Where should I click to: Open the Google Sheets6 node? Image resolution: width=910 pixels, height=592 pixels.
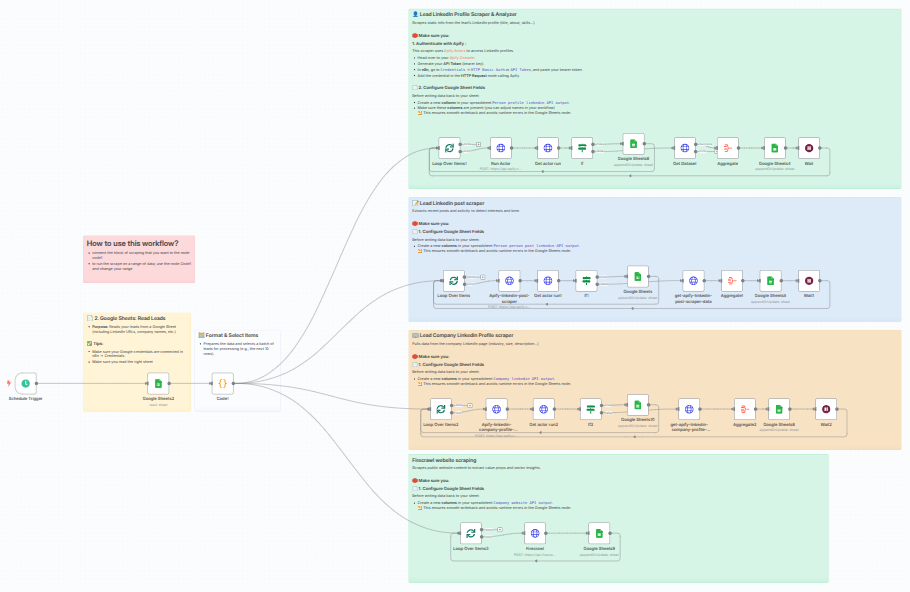tap(779, 409)
